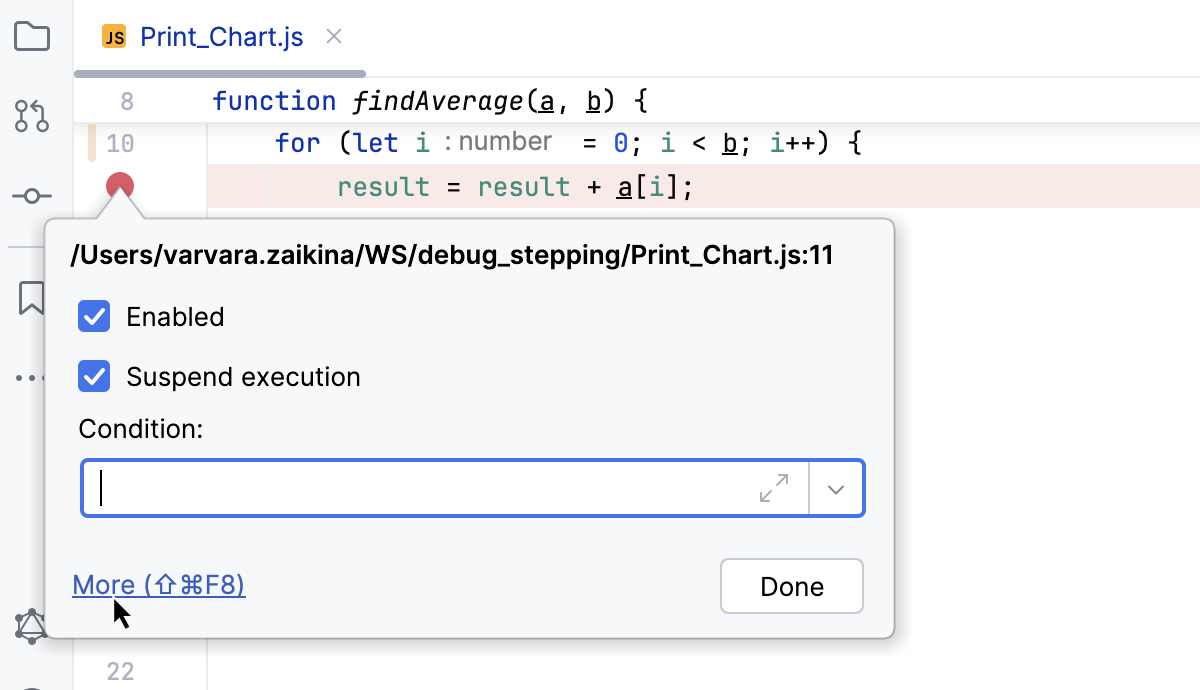This screenshot has width=1200, height=690.
Task: Open the condition history dropdown
Action: click(x=836, y=488)
